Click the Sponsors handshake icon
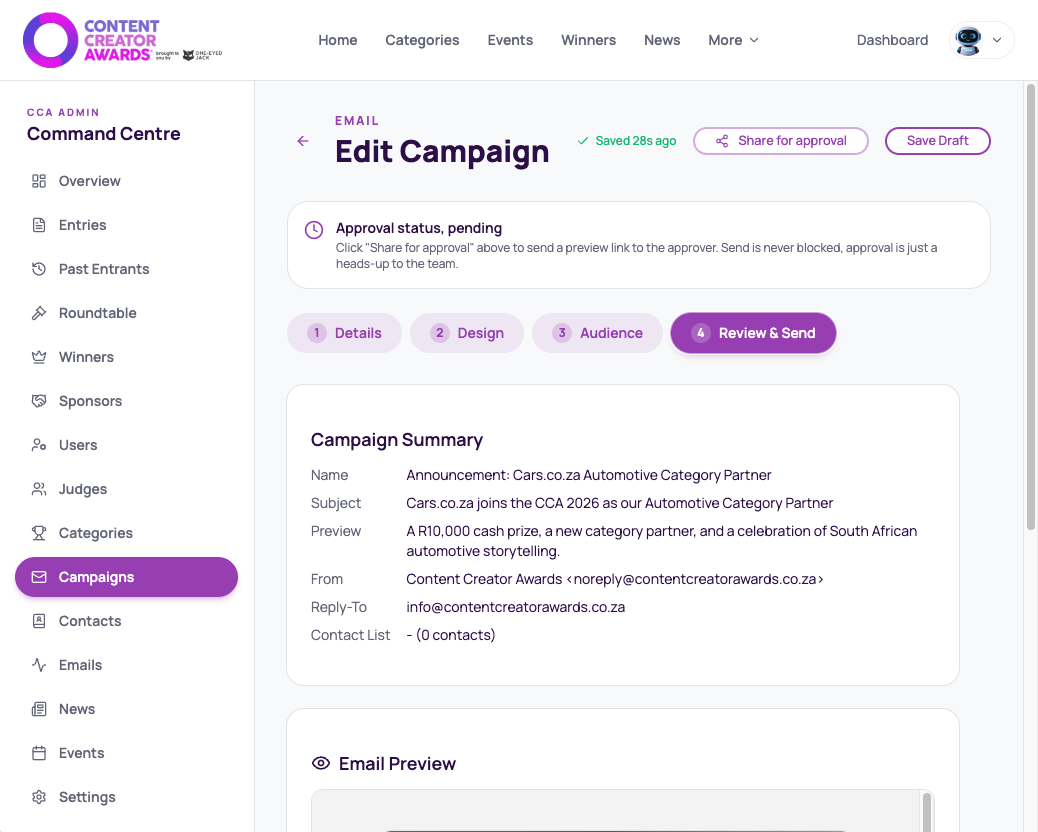Screen dimensions: 1038x832 click(39, 401)
